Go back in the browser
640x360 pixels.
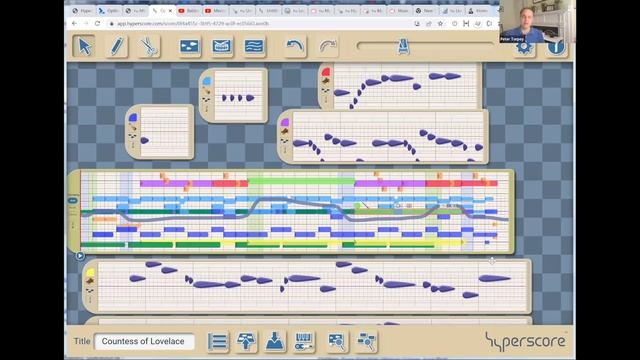(74, 24)
